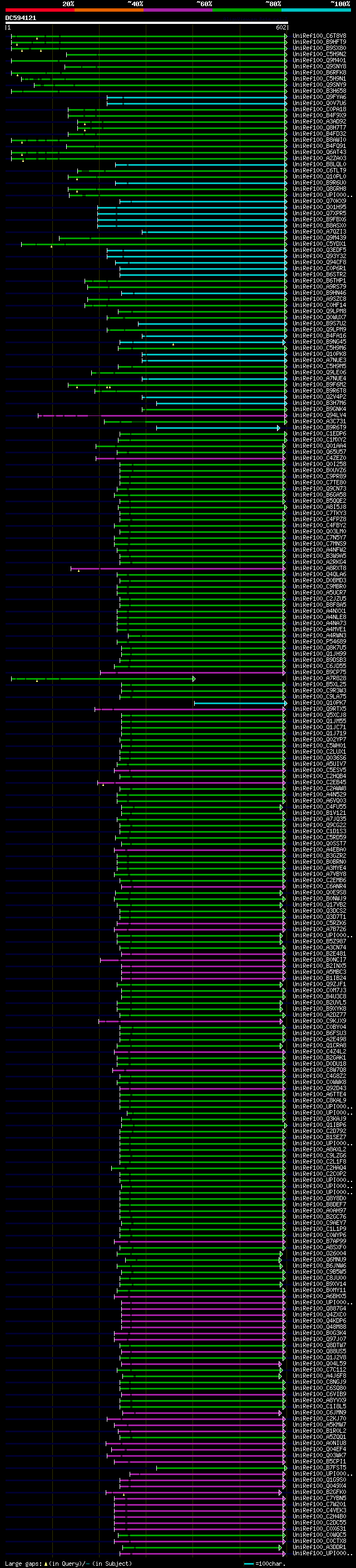
Task: Select hit UniRef100_Q01H95
Action: click(319, 207)
